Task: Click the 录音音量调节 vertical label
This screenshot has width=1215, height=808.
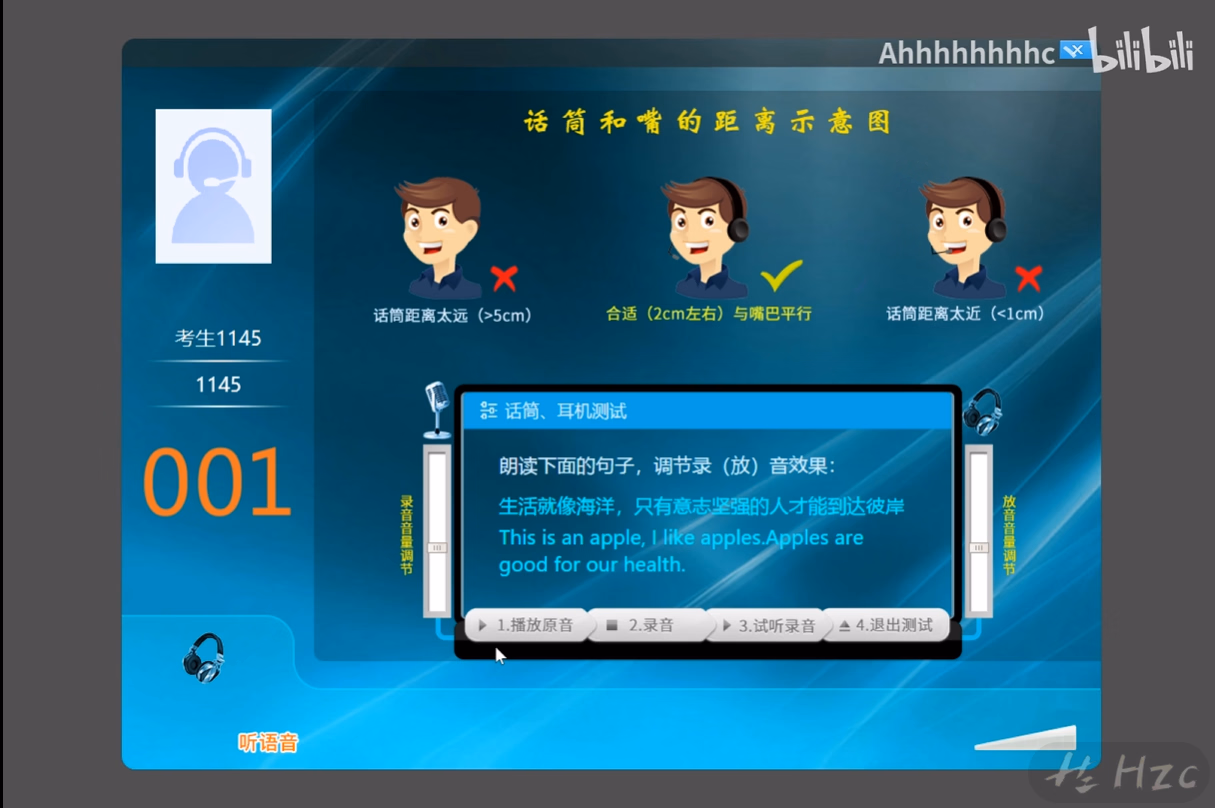Action: (407, 534)
